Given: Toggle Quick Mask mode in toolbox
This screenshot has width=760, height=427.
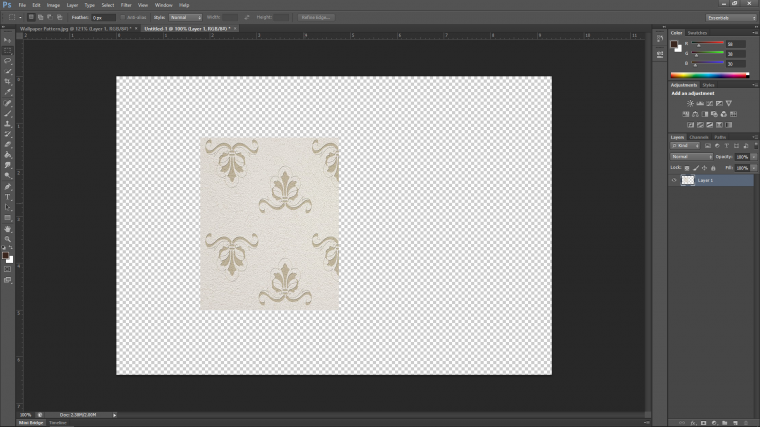Looking at the screenshot, I should (7, 269).
